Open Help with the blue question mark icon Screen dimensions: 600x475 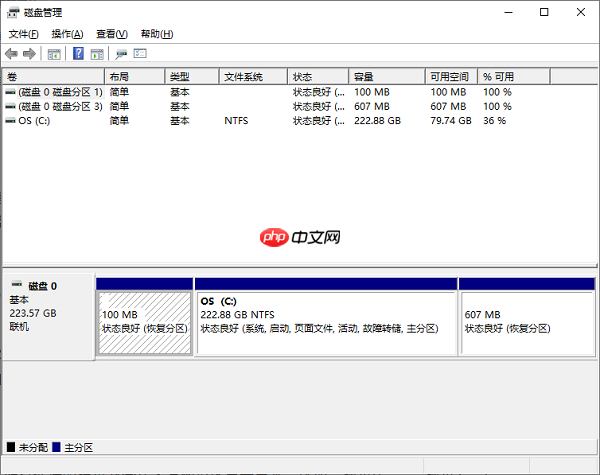tap(78, 54)
